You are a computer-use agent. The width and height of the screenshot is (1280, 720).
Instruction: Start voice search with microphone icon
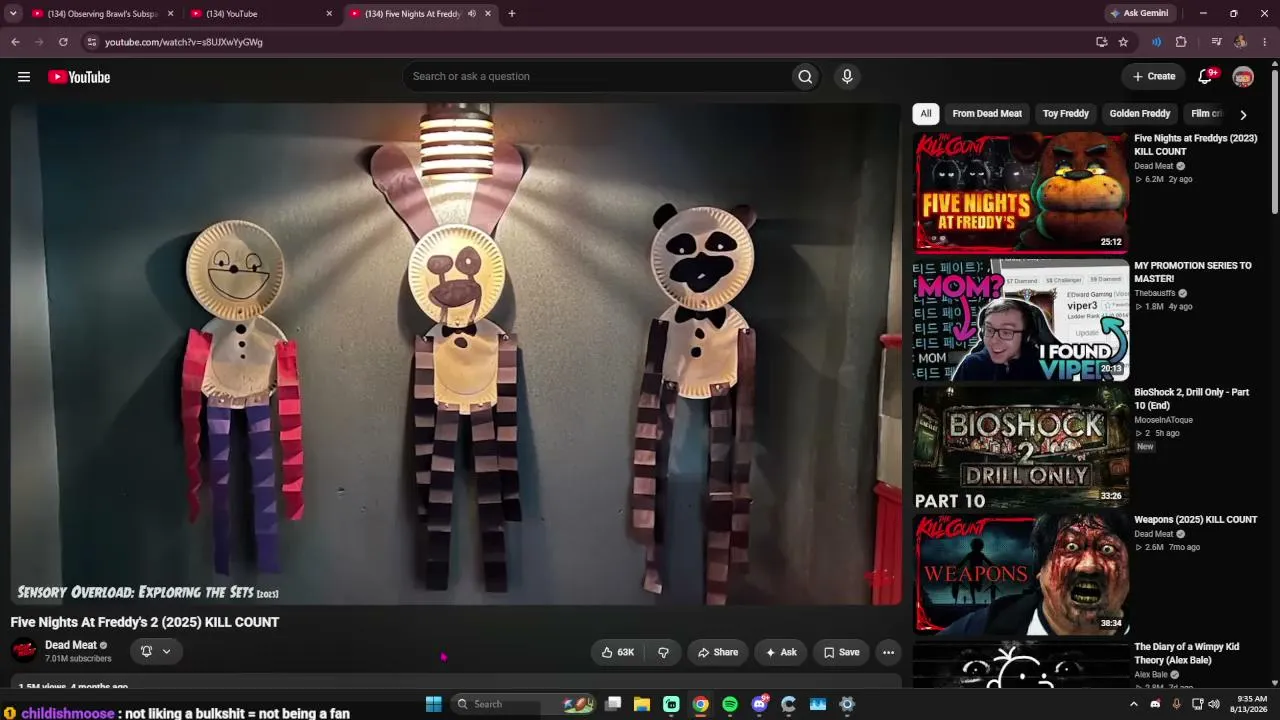click(847, 76)
